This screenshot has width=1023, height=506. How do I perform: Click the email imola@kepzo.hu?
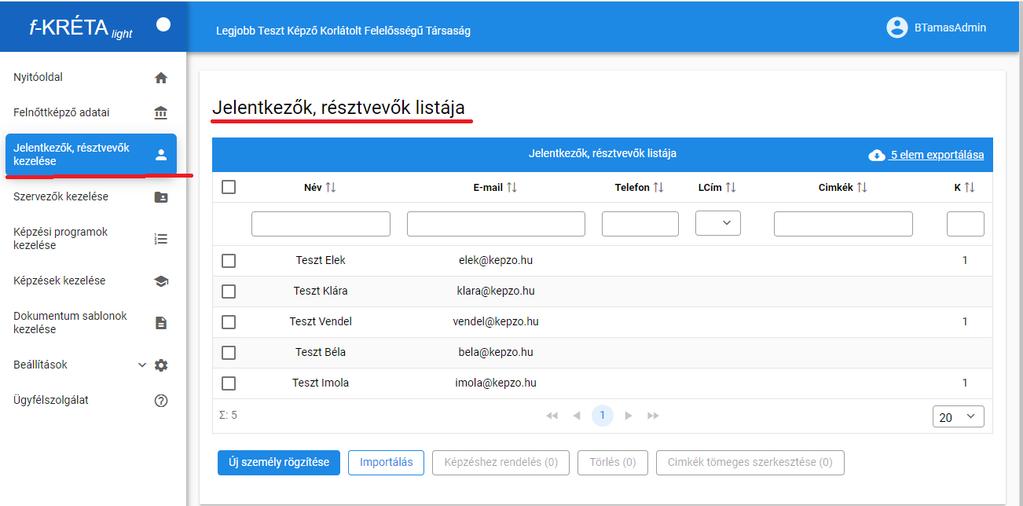(x=496, y=383)
